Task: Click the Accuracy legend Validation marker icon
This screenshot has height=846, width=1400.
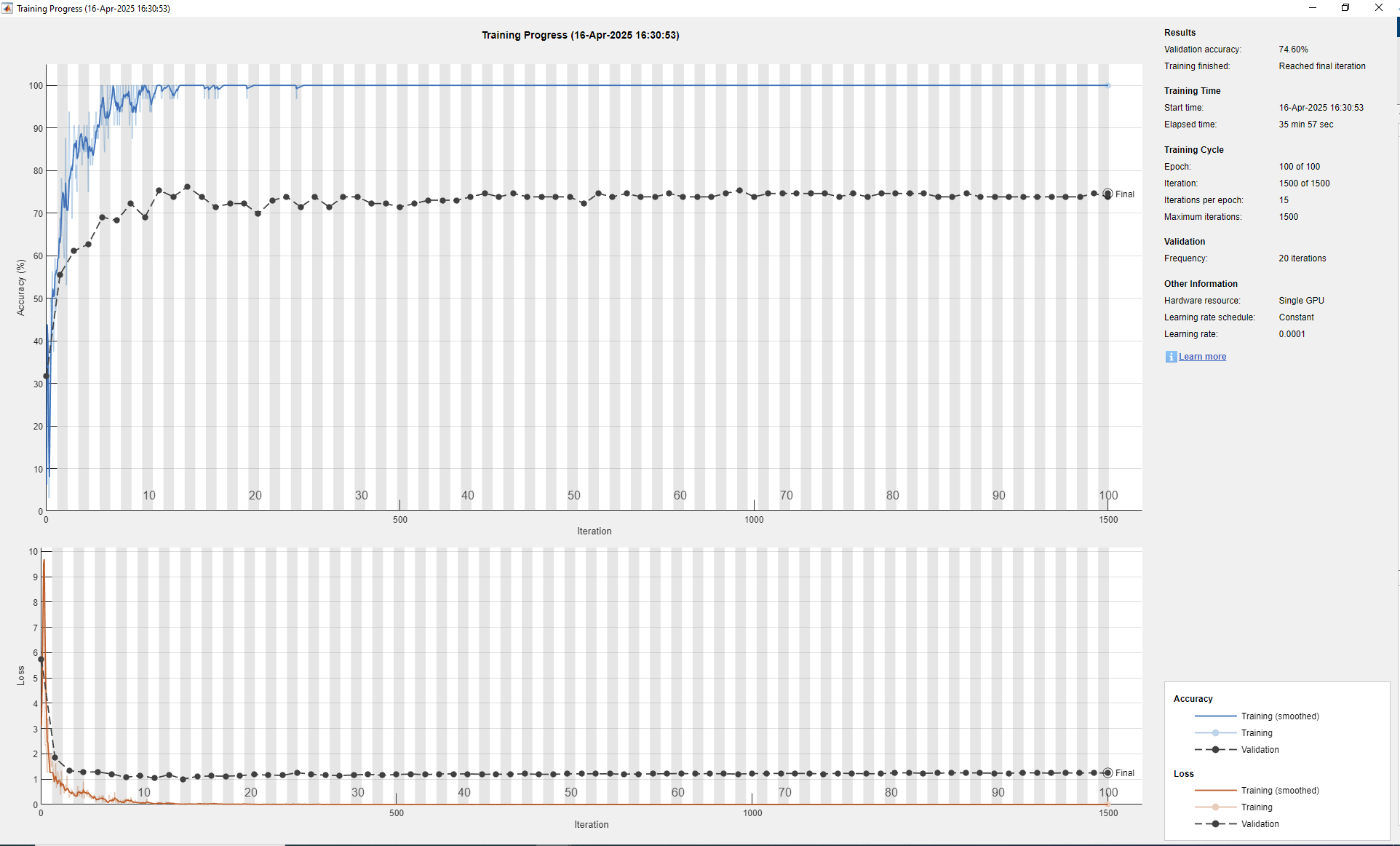Action: click(1215, 750)
